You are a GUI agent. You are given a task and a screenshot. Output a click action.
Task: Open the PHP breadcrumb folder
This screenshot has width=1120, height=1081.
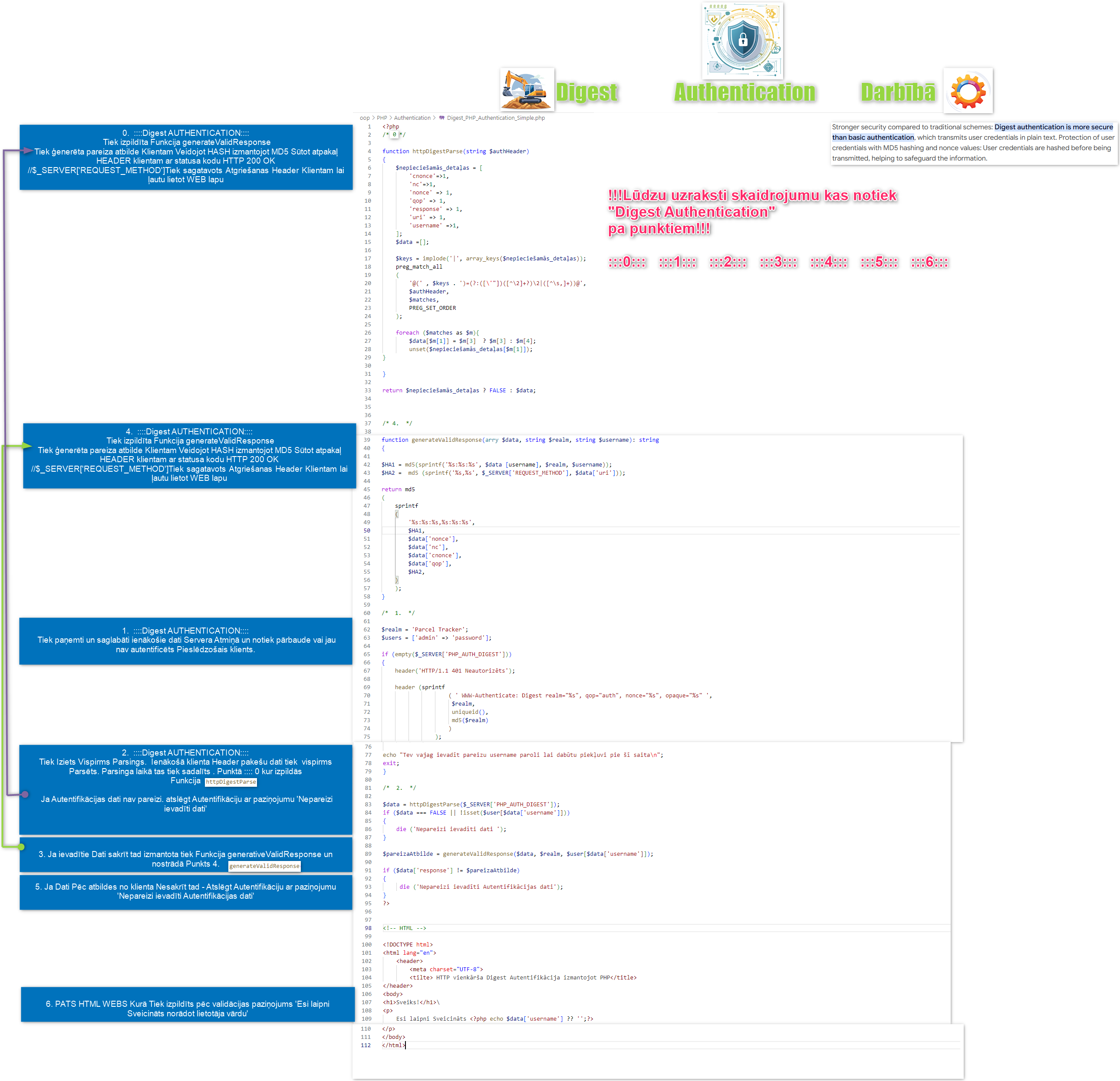click(x=382, y=118)
